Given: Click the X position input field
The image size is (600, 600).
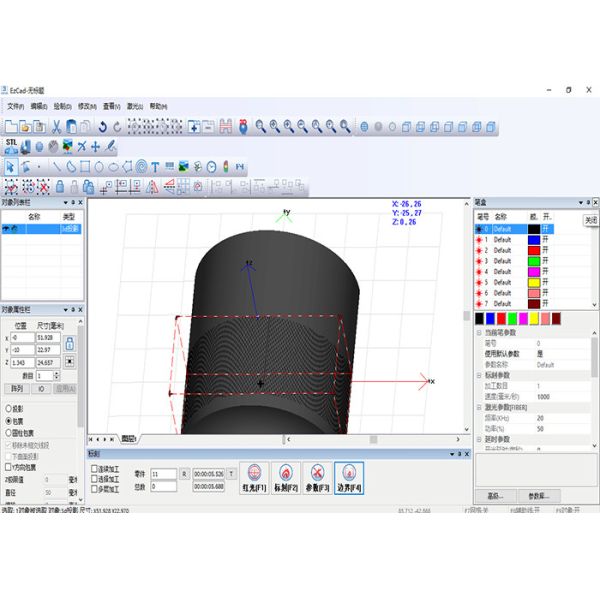Looking at the screenshot, I should (x=22, y=337).
